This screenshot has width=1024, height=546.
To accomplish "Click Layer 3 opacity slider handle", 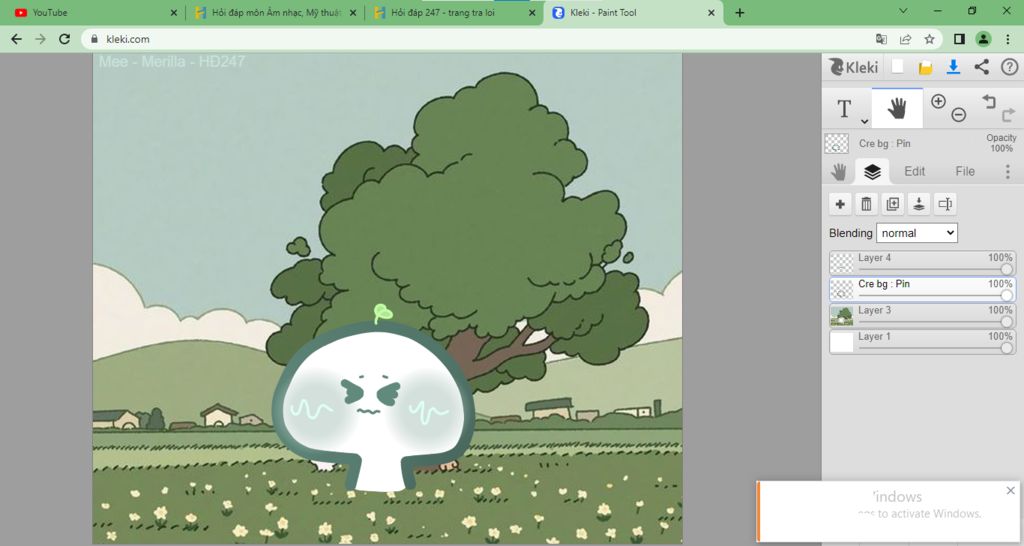I will (1006, 321).
